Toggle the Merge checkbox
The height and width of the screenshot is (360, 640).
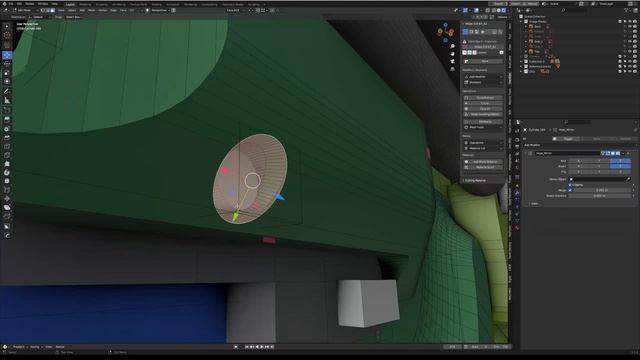[x=570, y=190]
